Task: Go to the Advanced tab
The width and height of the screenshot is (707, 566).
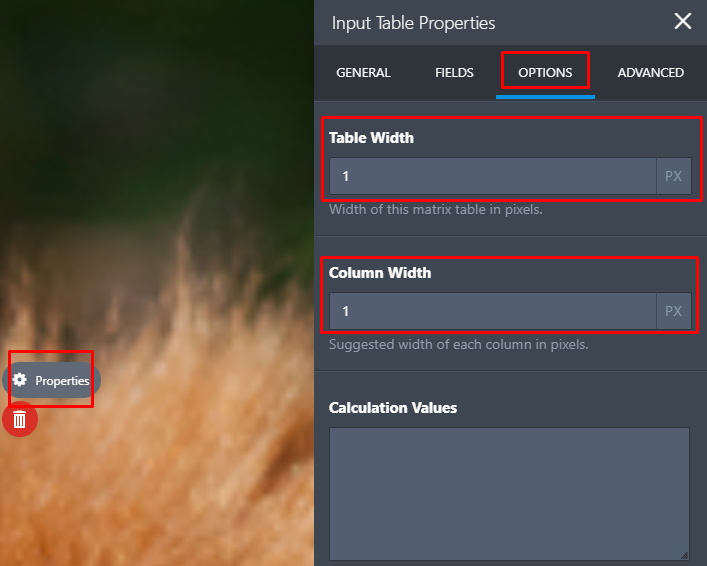Action: [650, 72]
